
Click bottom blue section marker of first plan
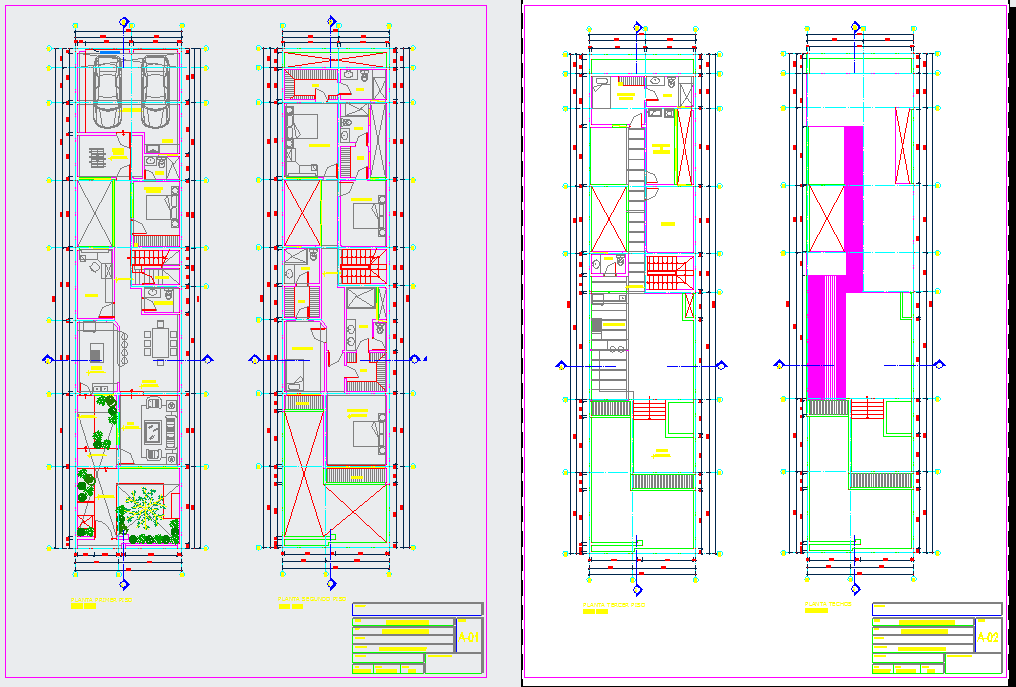pyautogui.click(x=124, y=584)
